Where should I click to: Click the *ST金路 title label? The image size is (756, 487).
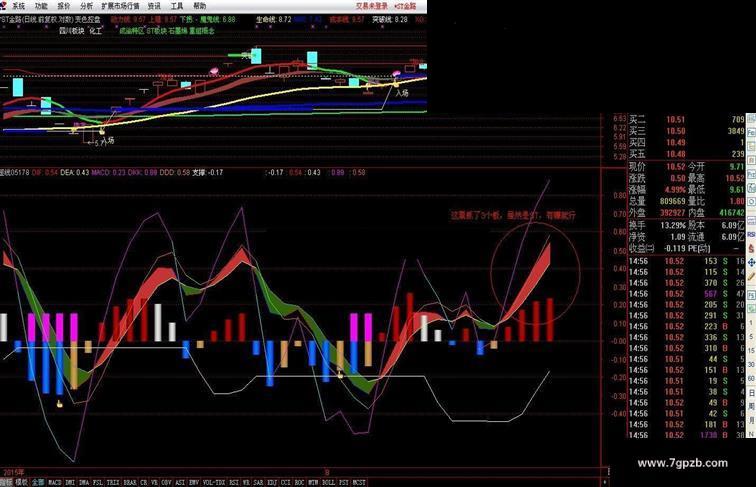tap(405, 6)
